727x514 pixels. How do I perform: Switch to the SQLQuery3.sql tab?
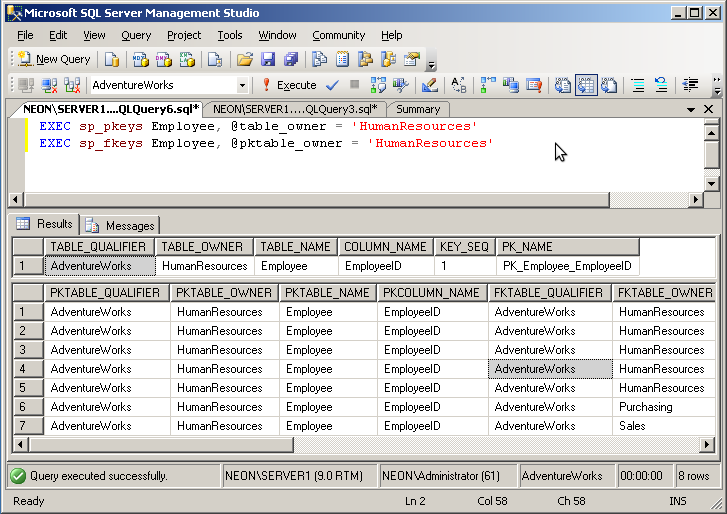click(x=295, y=109)
